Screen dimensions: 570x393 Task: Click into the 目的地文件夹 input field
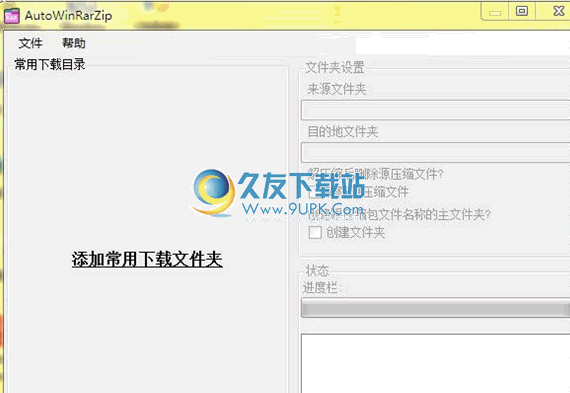click(435, 152)
